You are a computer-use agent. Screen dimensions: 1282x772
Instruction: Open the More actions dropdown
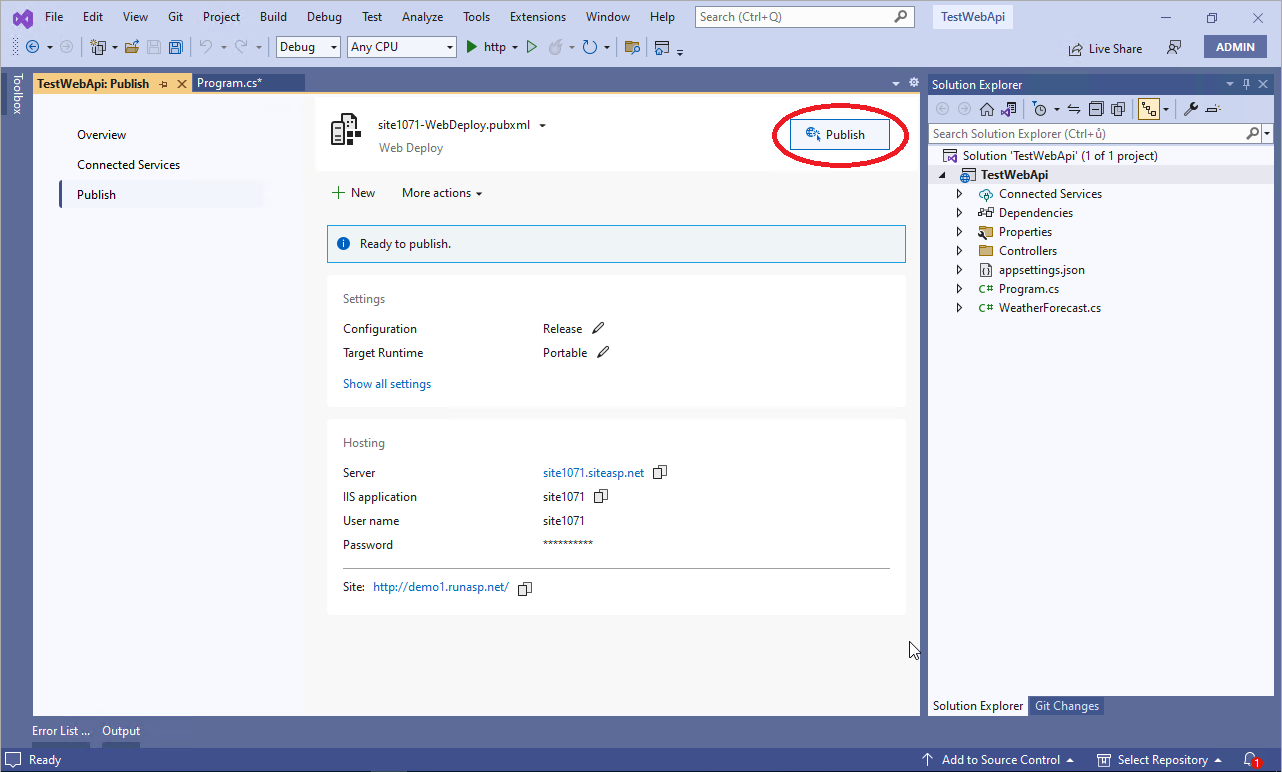[442, 193]
